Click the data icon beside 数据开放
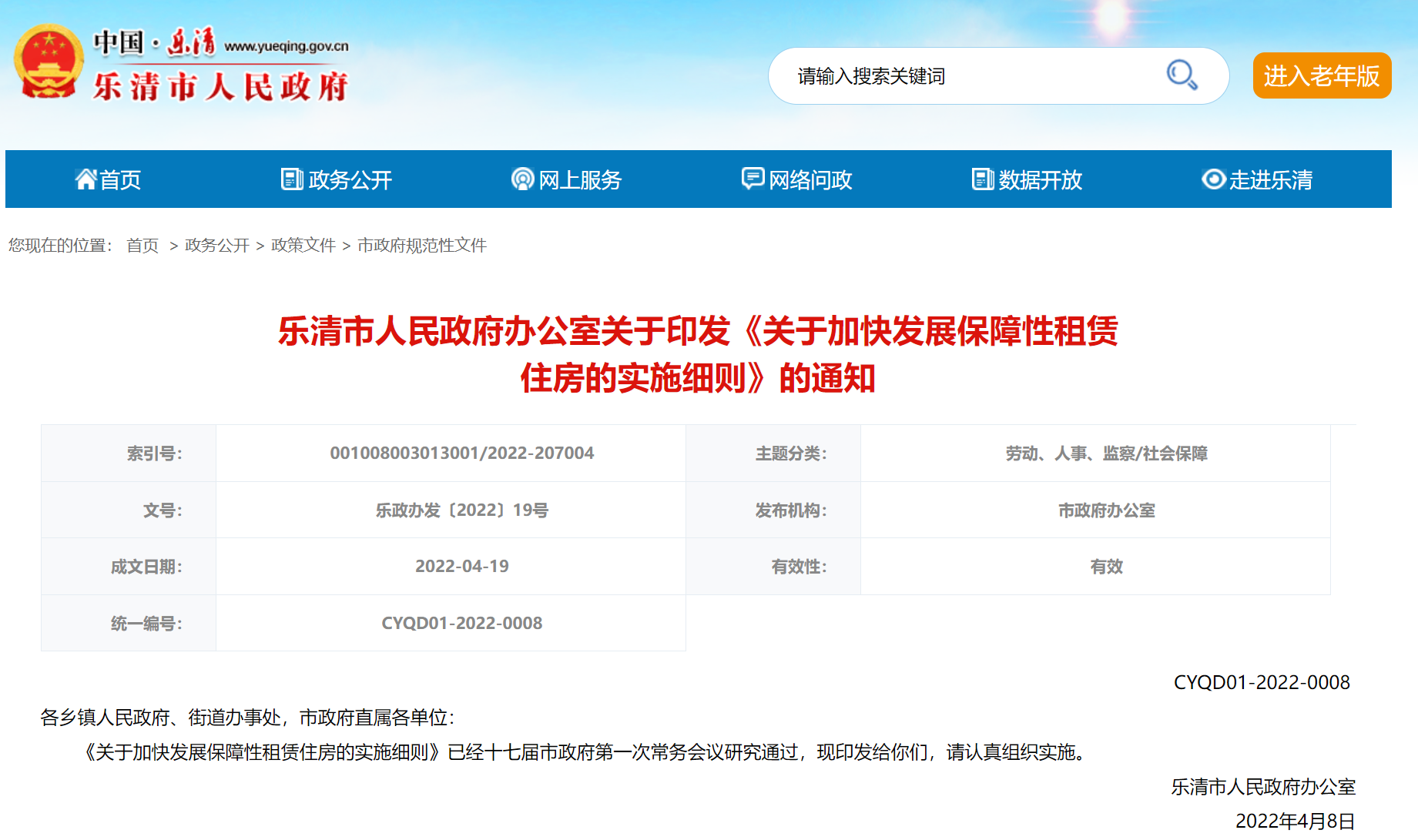The image size is (1418, 840). pos(982,179)
